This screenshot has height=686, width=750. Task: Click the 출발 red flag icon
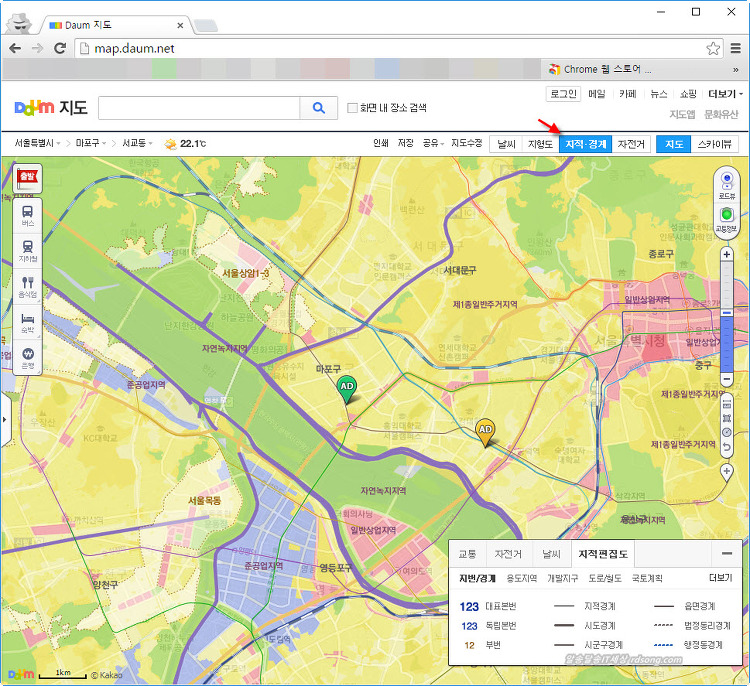[x=27, y=177]
